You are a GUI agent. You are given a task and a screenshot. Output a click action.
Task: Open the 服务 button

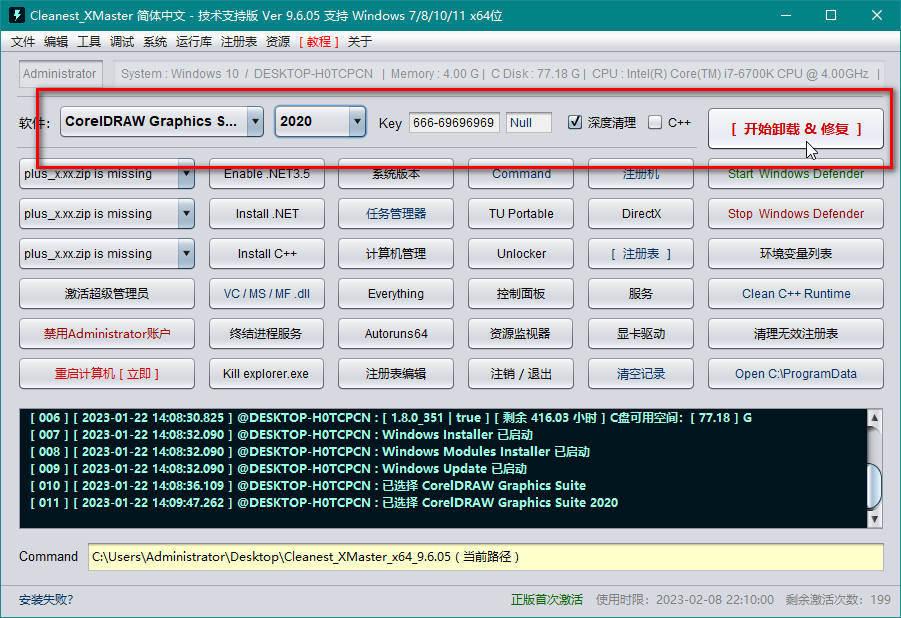click(641, 294)
